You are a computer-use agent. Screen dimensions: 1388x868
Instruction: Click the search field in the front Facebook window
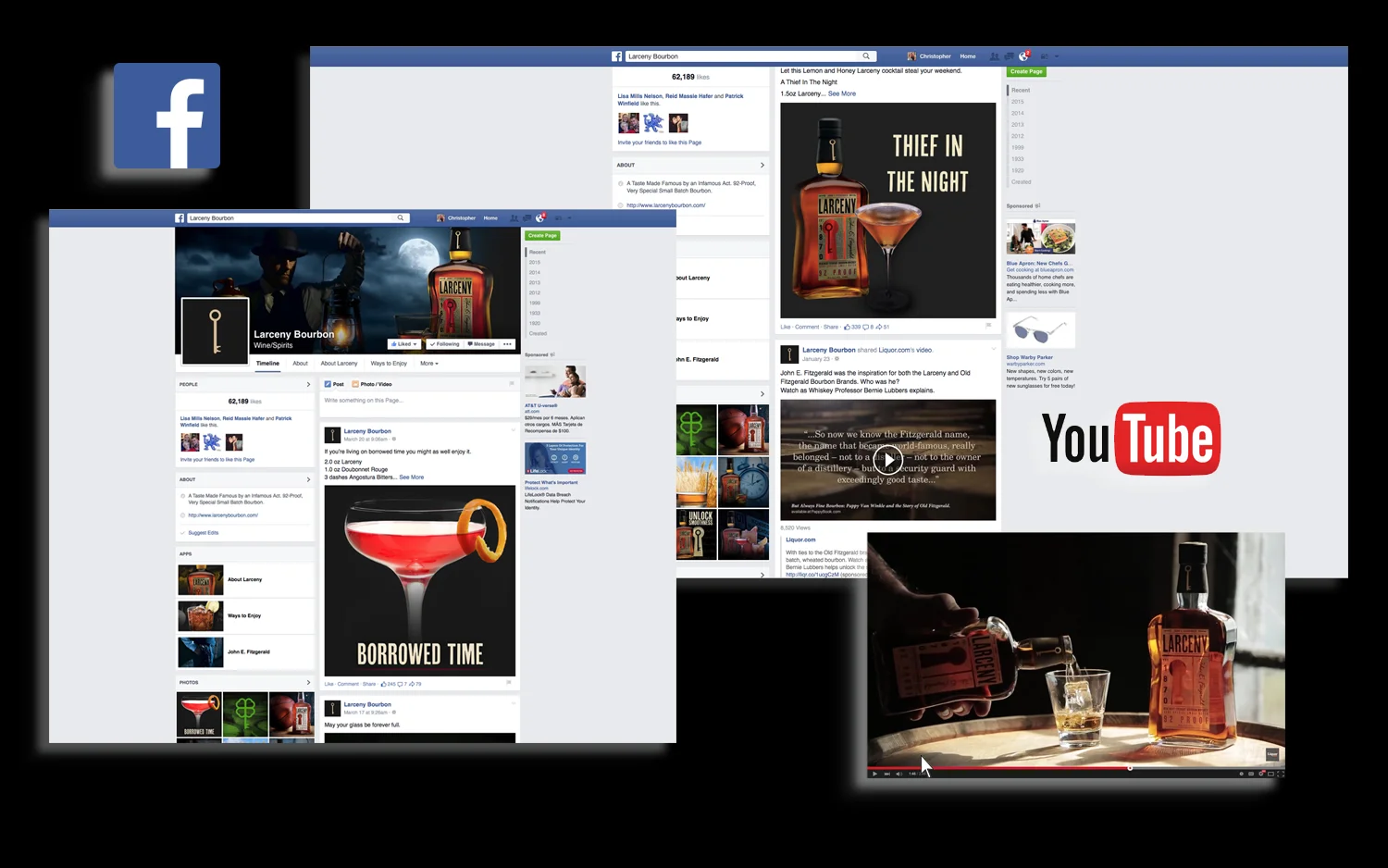(297, 218)
